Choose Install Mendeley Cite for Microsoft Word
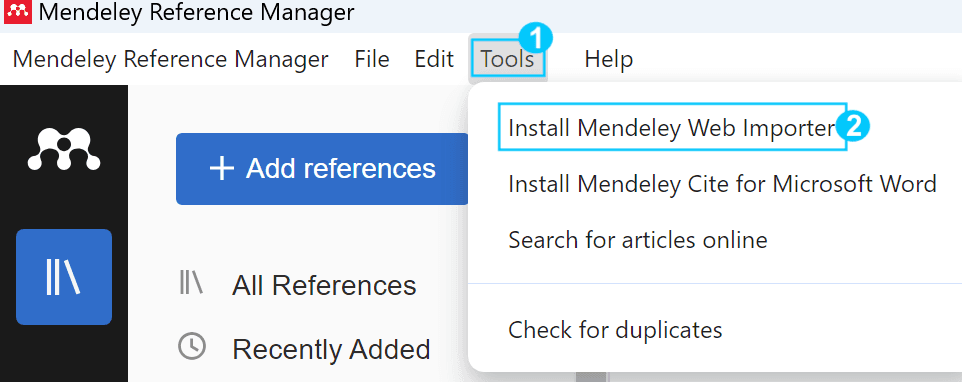 pyautogui.click(x=722, y=183)
